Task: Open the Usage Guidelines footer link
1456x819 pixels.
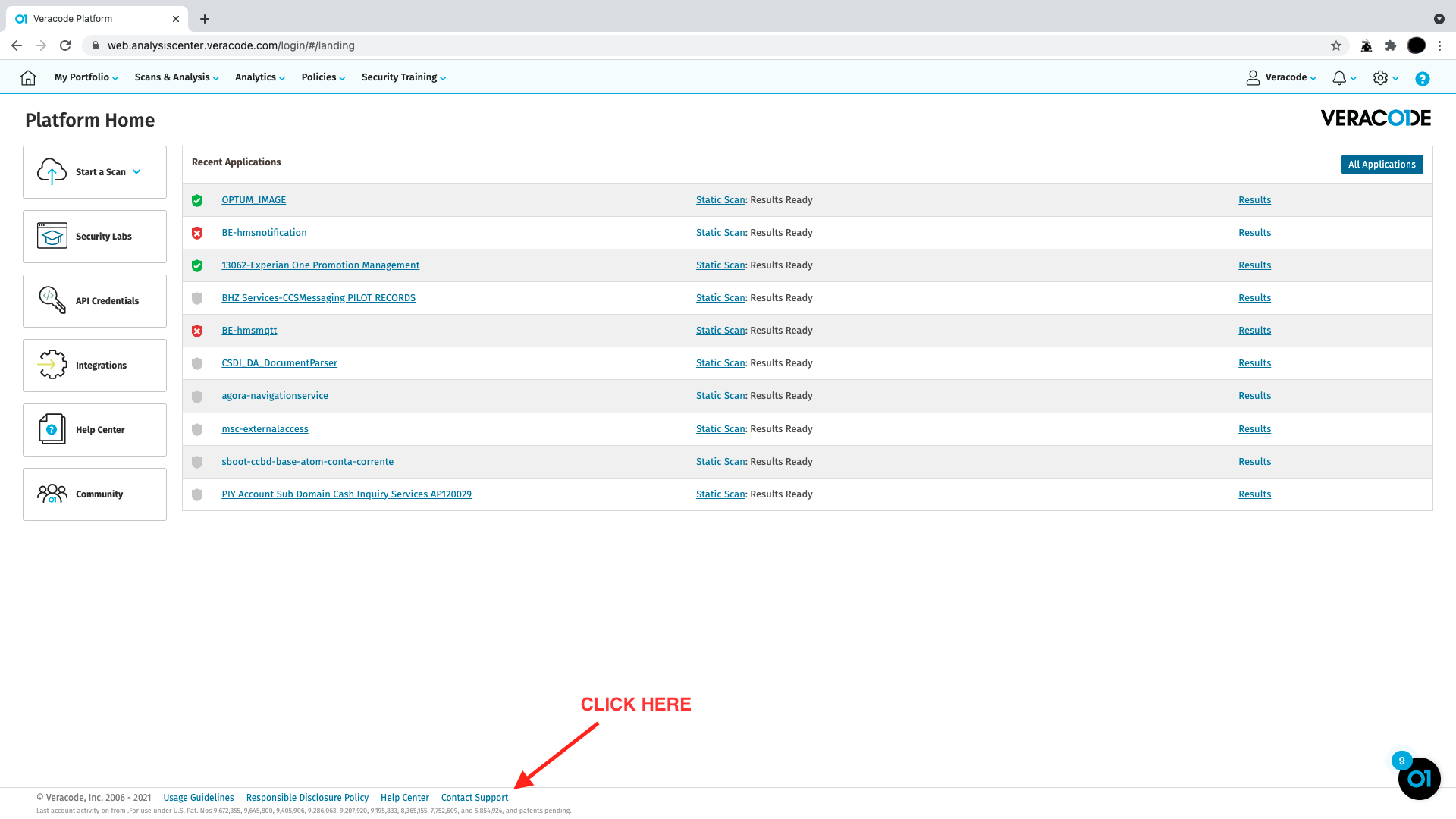Action: [x=199, y=798]
